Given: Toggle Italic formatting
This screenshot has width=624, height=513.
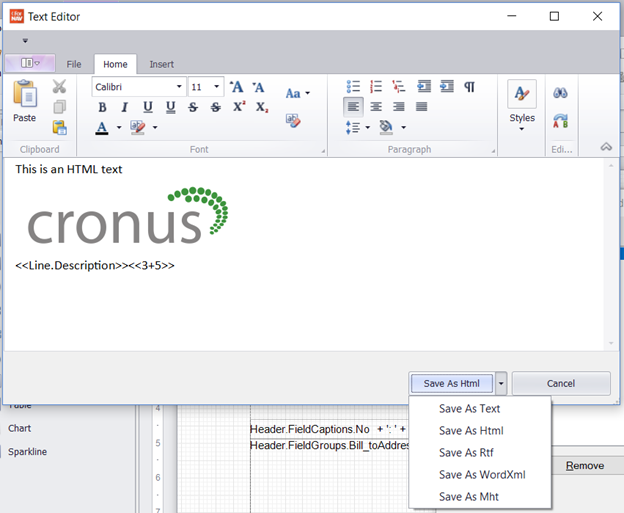Looking at the screenshot, I should pyautogui.click(x=125, y=107).
